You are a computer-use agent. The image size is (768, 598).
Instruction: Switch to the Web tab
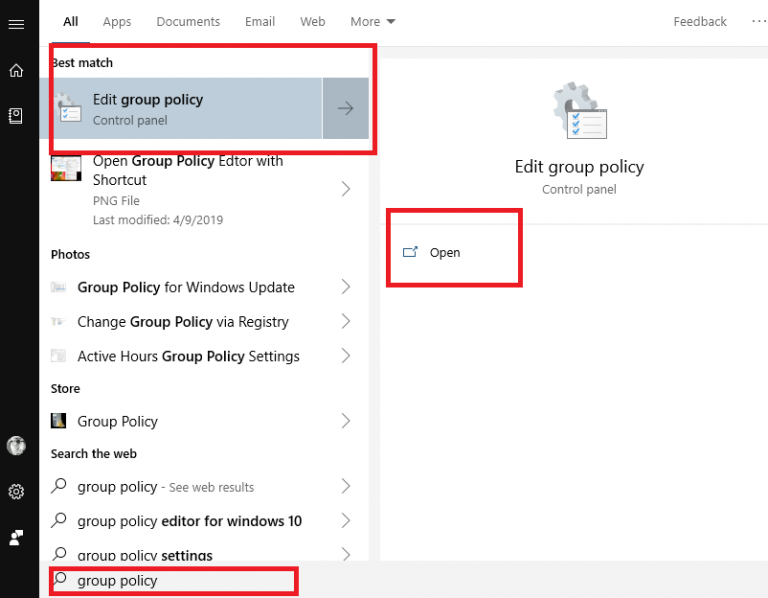(312, 22)
